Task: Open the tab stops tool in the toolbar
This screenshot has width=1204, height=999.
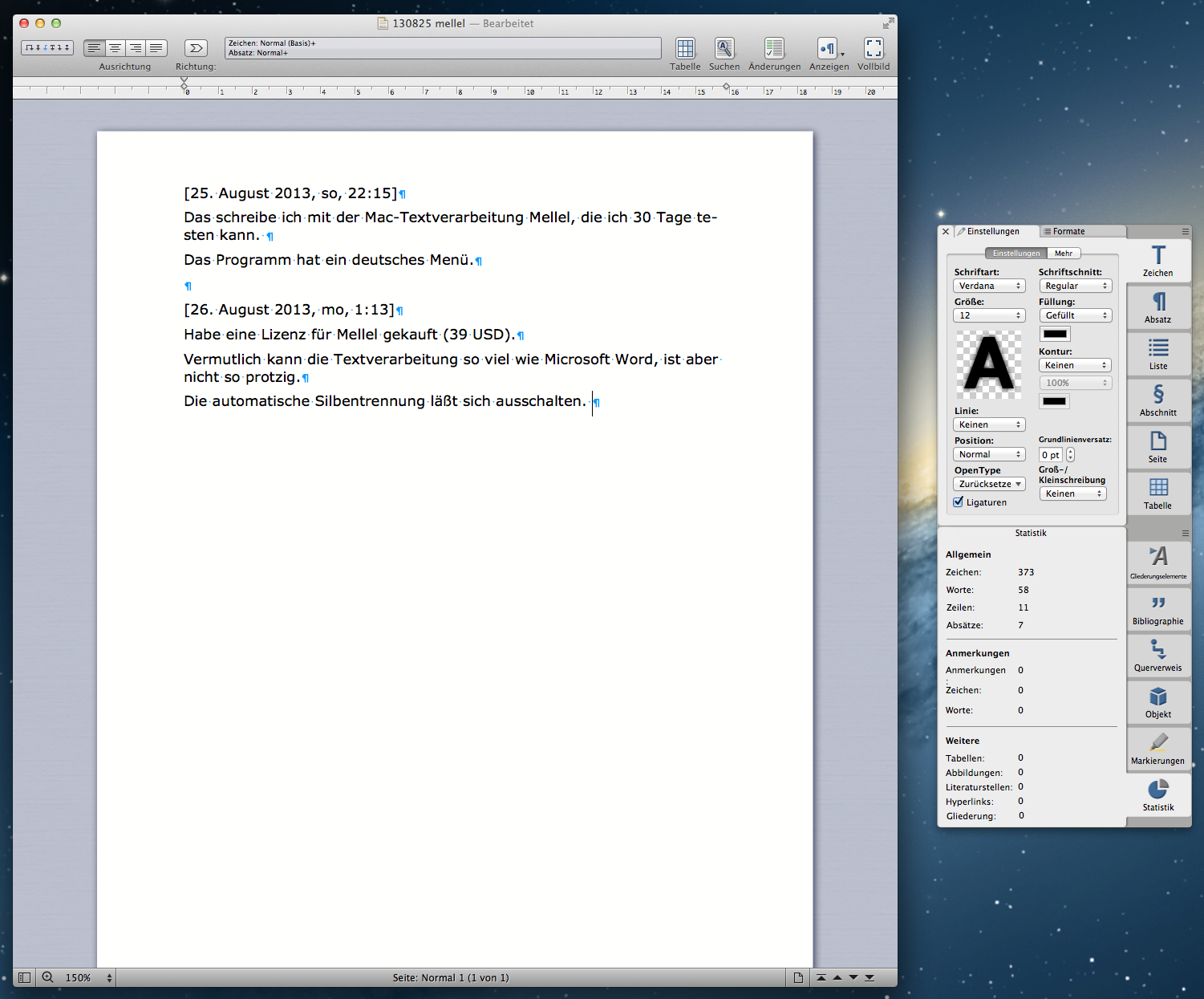Action: (47, 48)
